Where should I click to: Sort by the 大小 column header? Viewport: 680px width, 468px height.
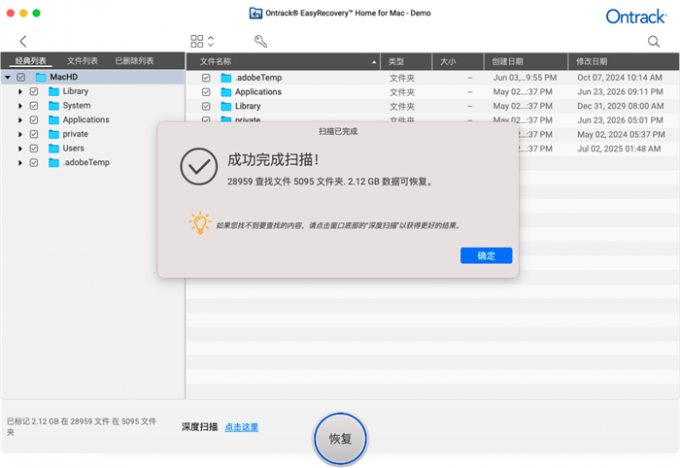458,62
